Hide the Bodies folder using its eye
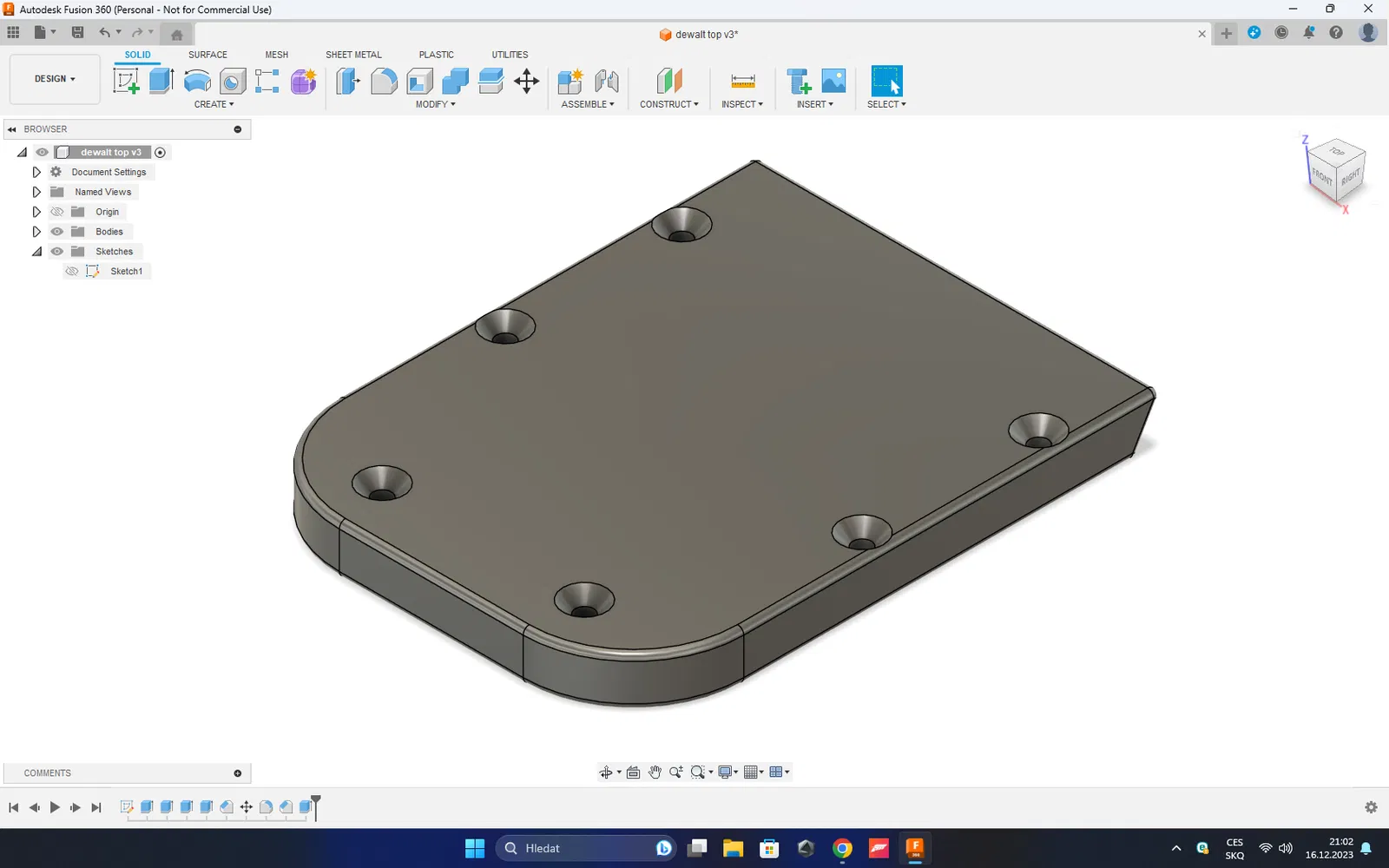 click(x=57, y=232)
